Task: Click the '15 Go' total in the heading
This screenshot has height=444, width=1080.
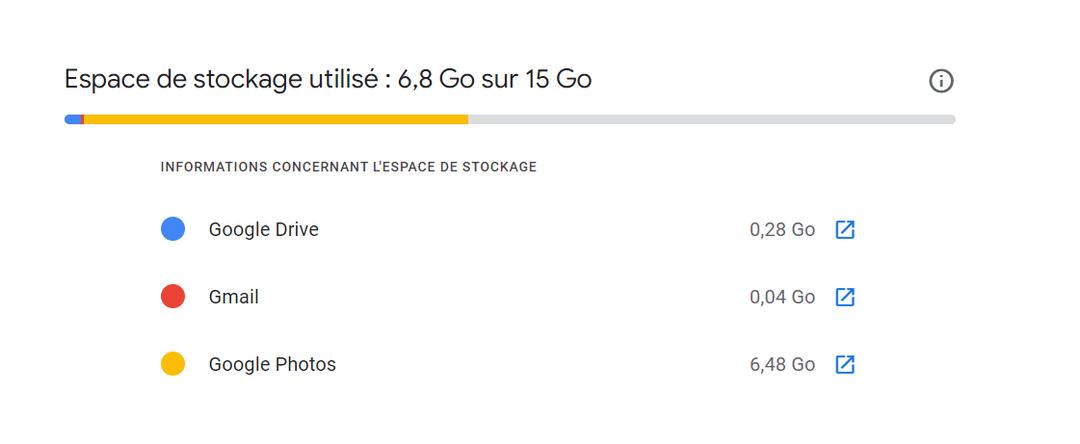Action: [x=558, y=79]
